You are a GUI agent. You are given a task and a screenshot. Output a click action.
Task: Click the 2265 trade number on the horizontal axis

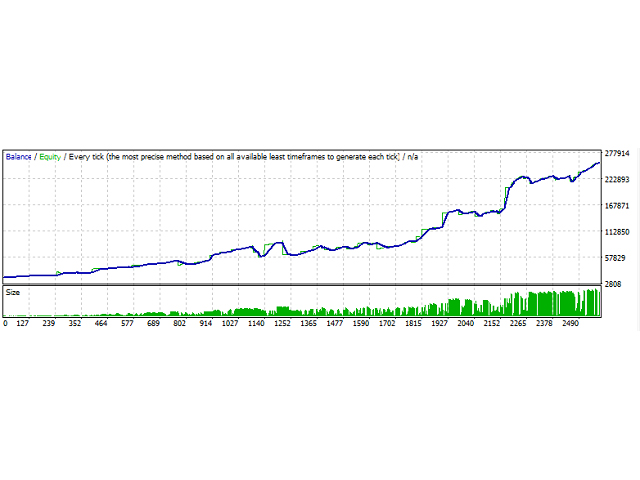(517, 324)
